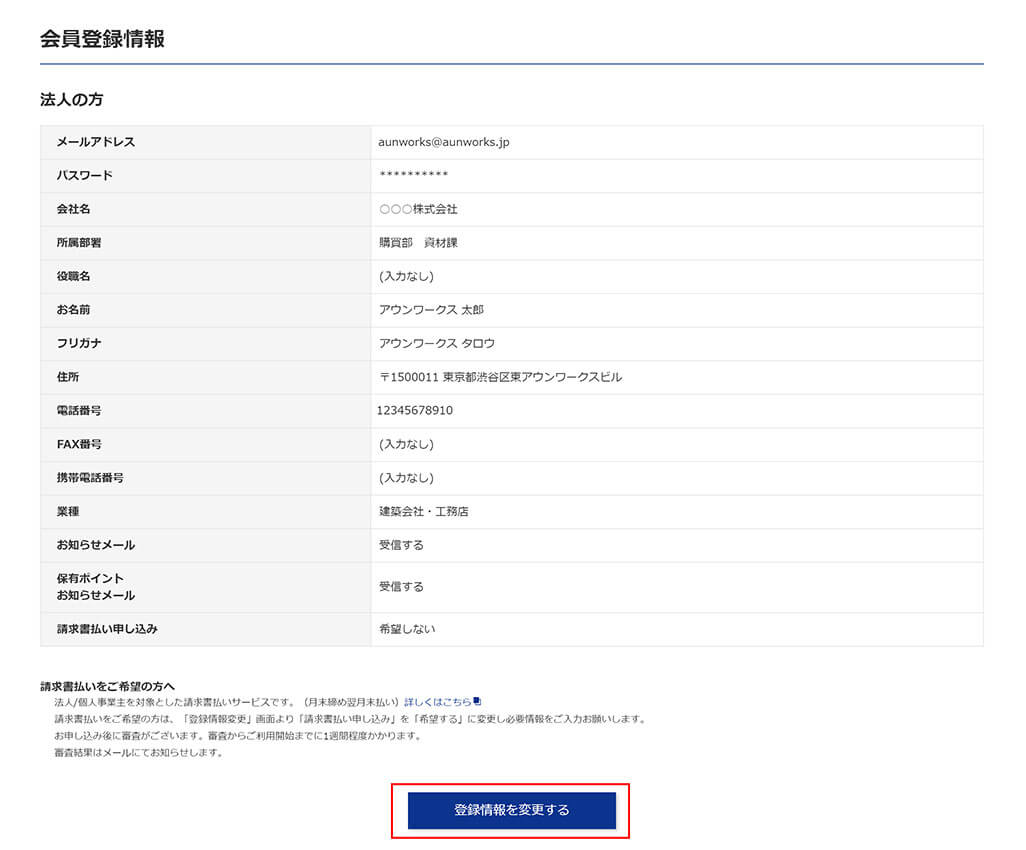Select industry value 建築会社・工務店
1026x850 pixels.
(423, 511)
